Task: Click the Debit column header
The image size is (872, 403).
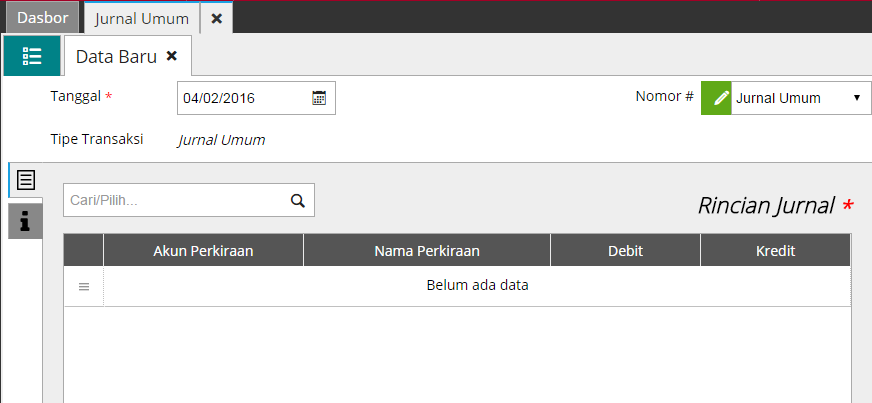Action: [625, 250]
